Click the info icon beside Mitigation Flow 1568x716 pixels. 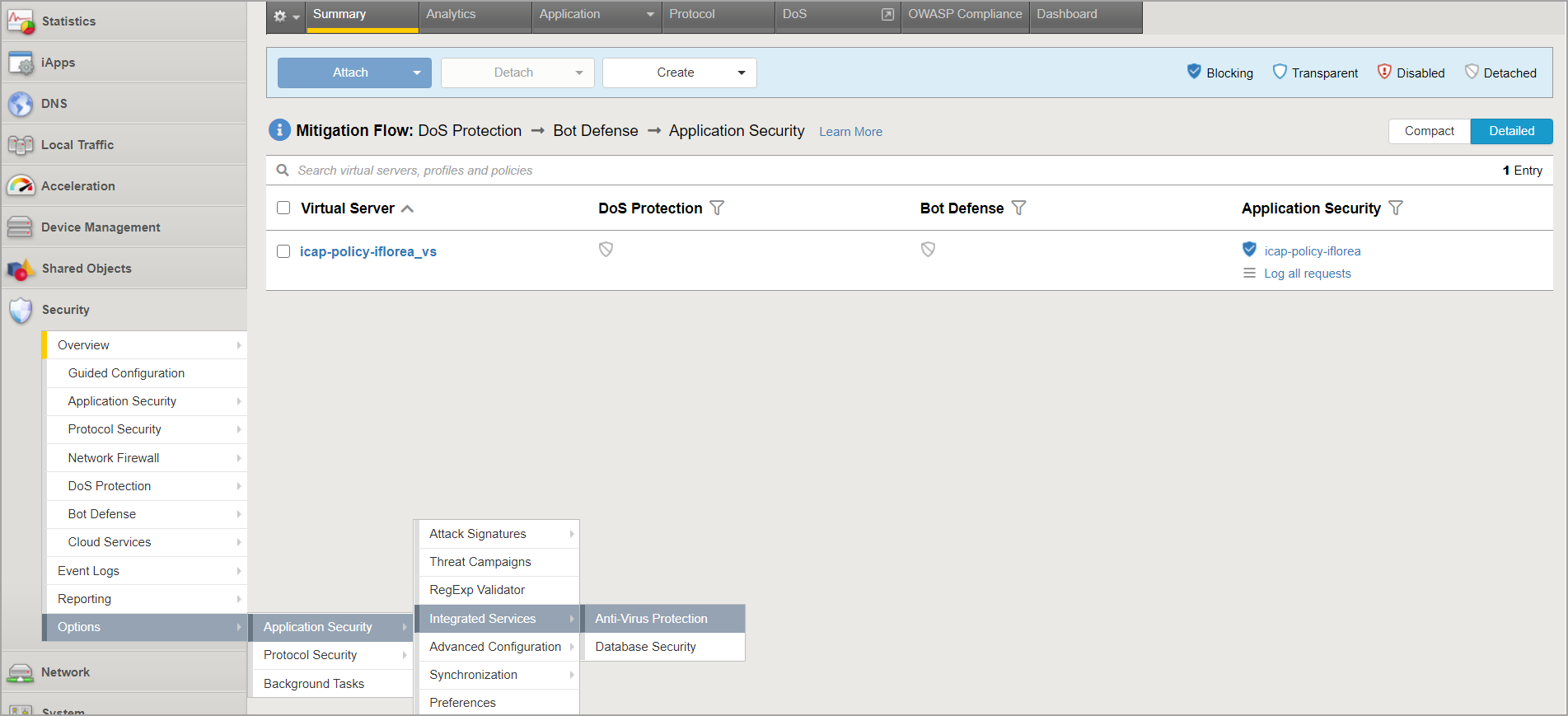pyautogui.click(x=279, y=130)
